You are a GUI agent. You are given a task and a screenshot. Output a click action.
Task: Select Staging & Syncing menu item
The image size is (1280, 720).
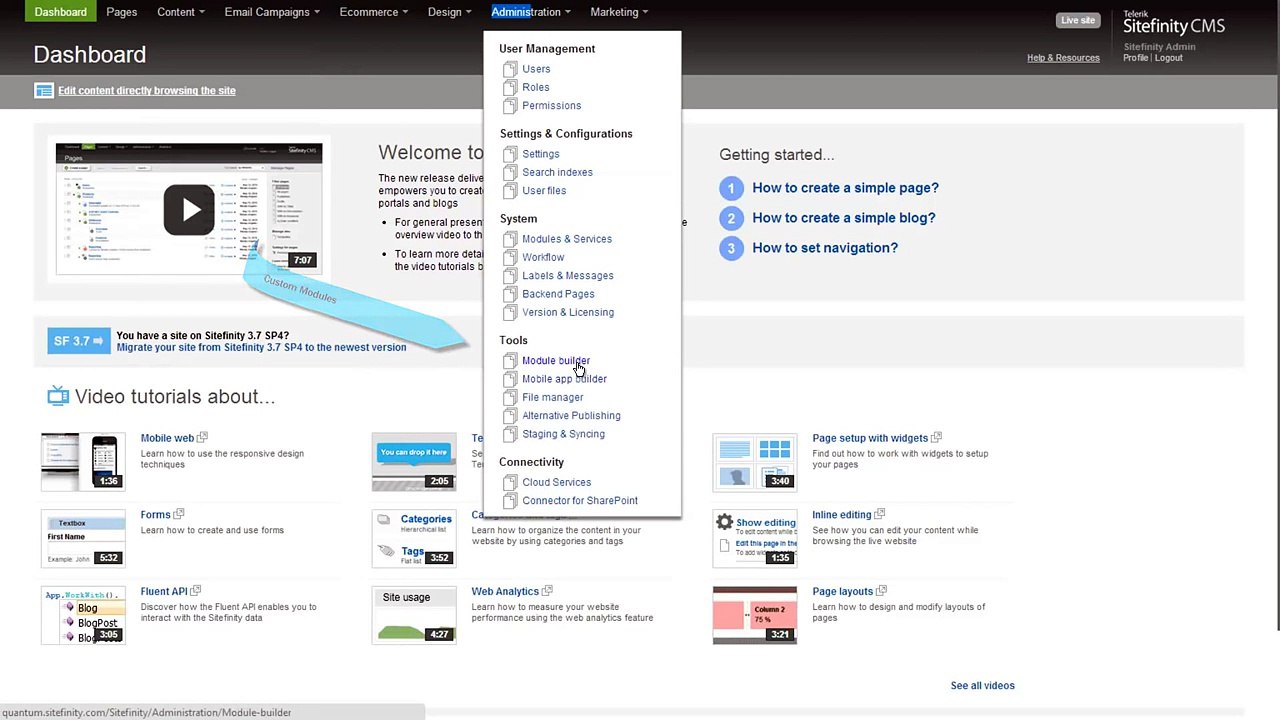[563, 434]
